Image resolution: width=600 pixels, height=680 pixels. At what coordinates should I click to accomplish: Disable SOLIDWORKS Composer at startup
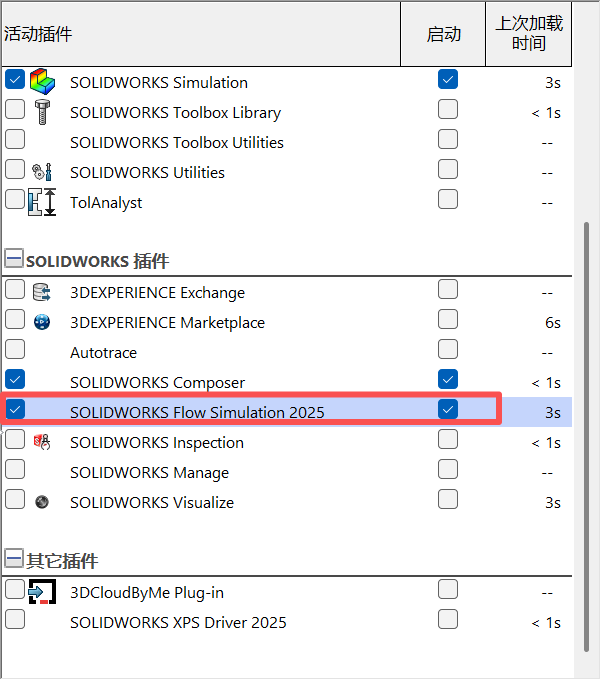[x=448, y=379]
